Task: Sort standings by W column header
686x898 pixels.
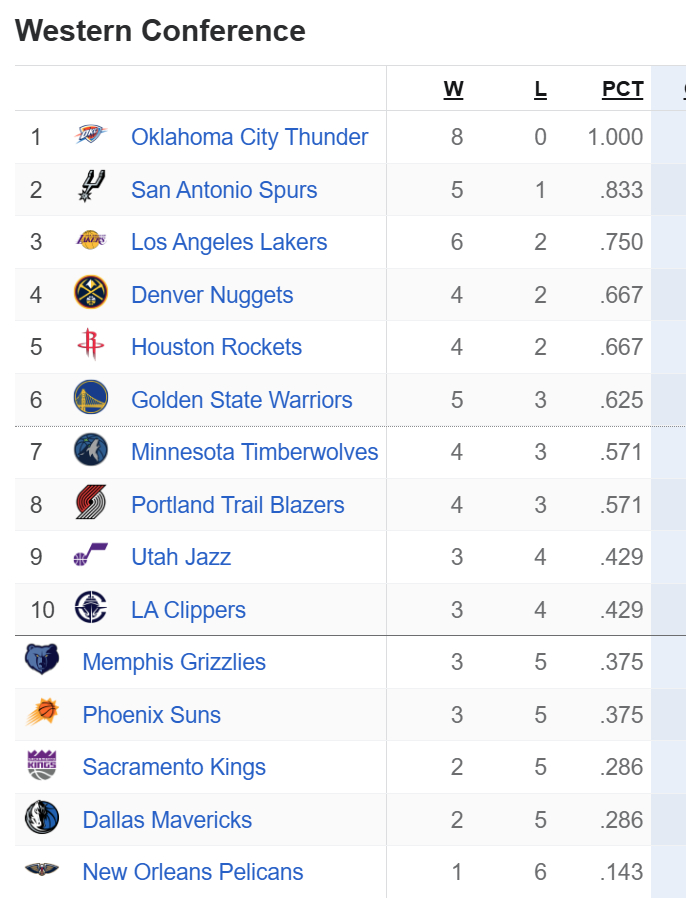Action: tap(453, 89)
